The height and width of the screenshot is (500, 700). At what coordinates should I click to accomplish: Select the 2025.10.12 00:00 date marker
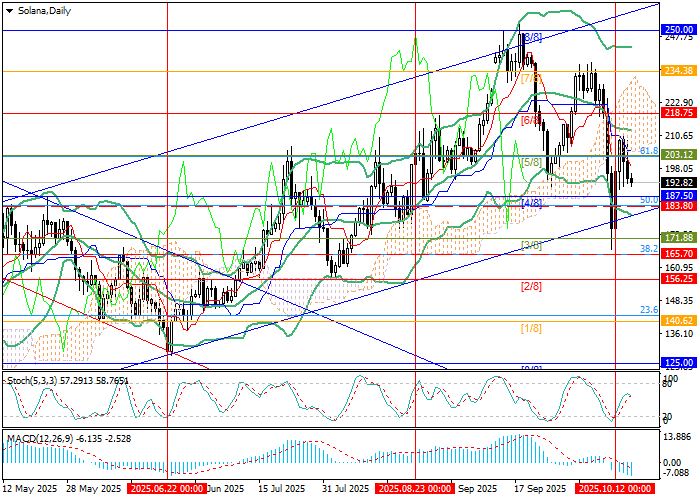coord(615,489)
